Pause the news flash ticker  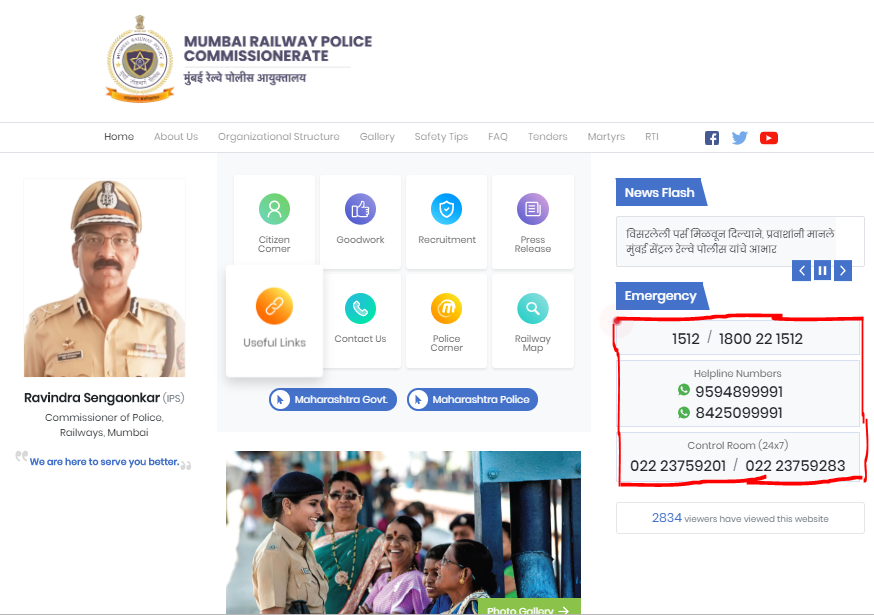point(822,271)
